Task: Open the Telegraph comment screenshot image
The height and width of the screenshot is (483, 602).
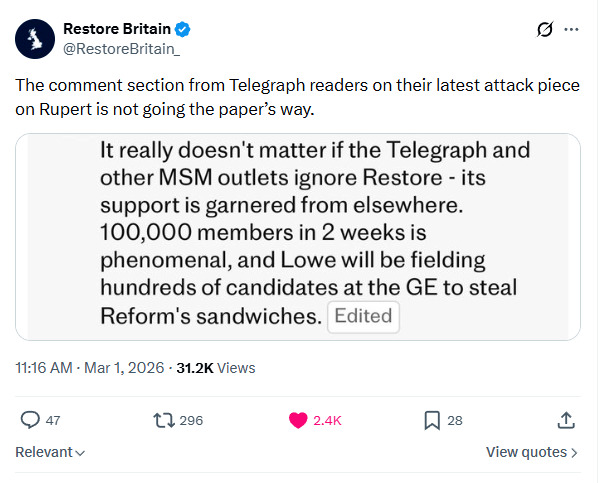Action: [298, 236]
